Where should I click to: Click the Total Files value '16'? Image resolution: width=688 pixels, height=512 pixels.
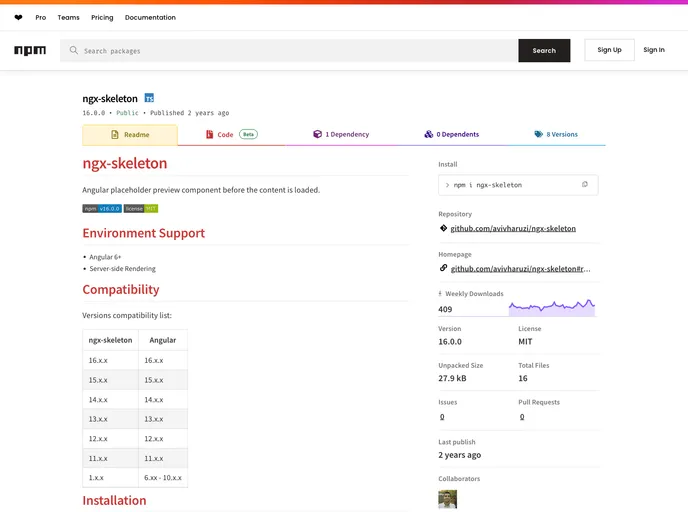click(x=523, y=378)
